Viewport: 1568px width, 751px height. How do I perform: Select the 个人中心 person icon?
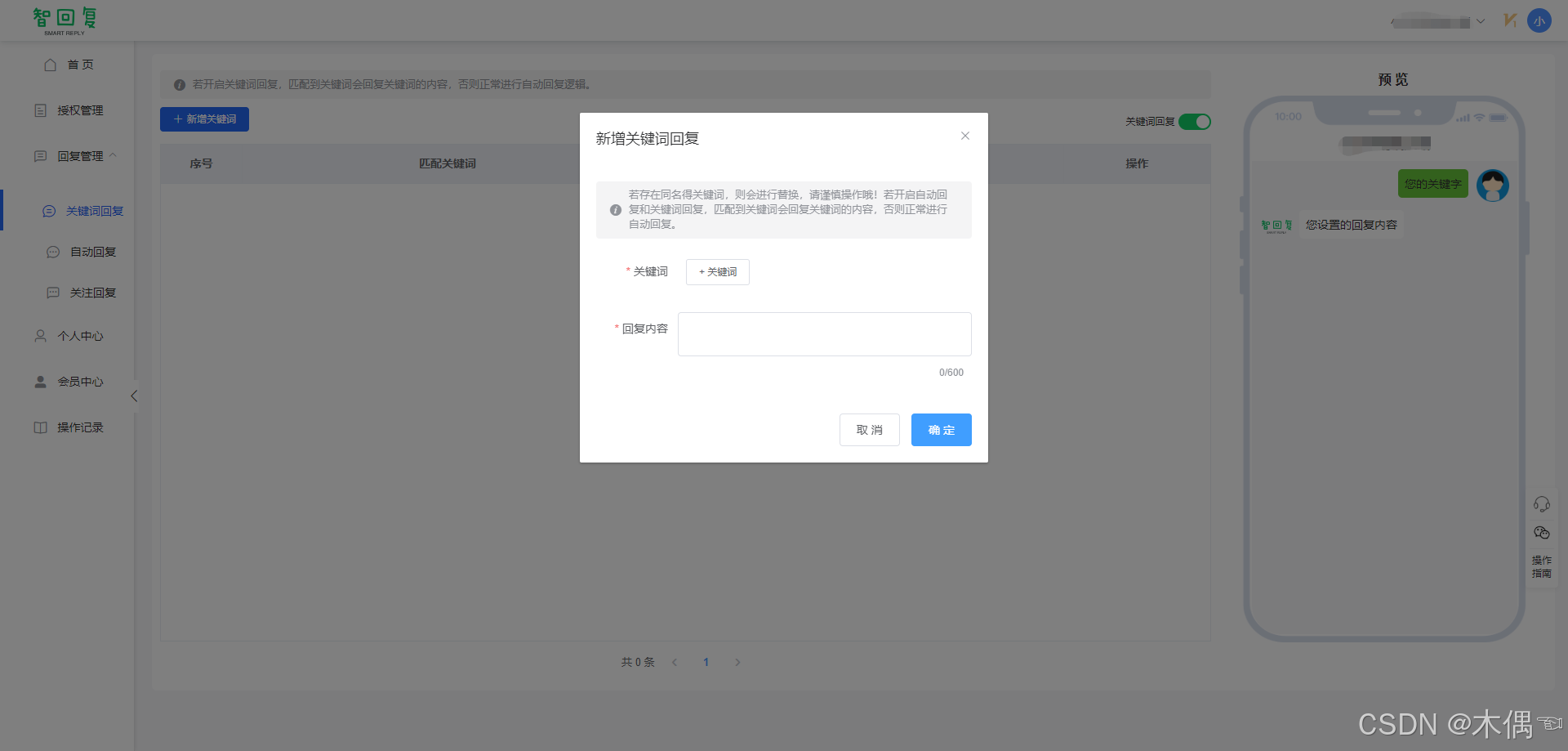pyautogui.click(x=38, y=336)
